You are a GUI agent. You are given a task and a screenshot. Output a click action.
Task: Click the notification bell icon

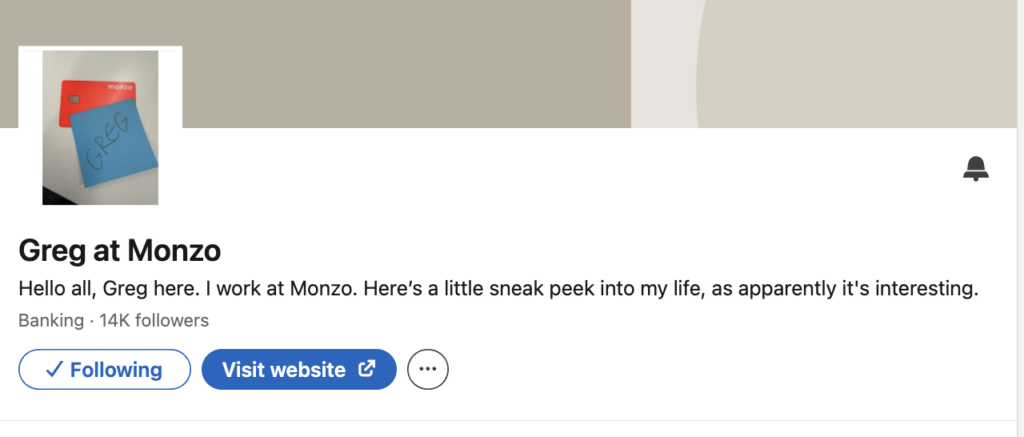976,169
